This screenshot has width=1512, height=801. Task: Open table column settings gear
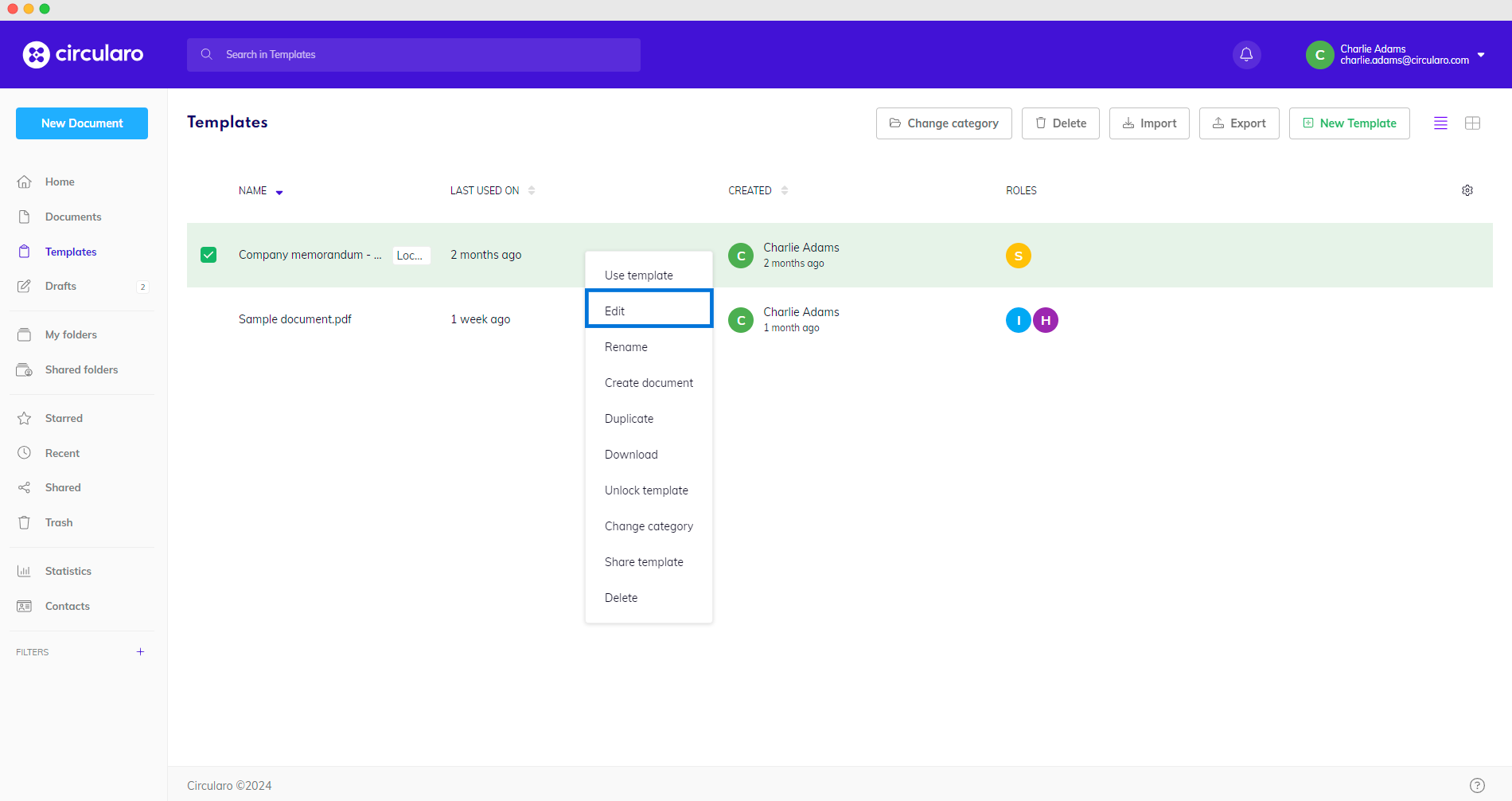coord(1467,191)
